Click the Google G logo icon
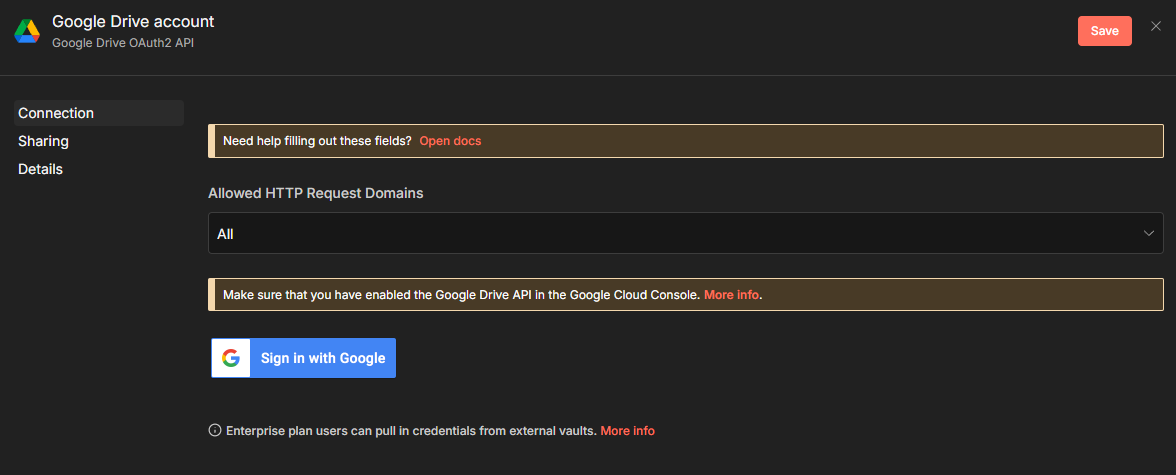This screenshot has height=475, width=1176. tap(231, 358)
